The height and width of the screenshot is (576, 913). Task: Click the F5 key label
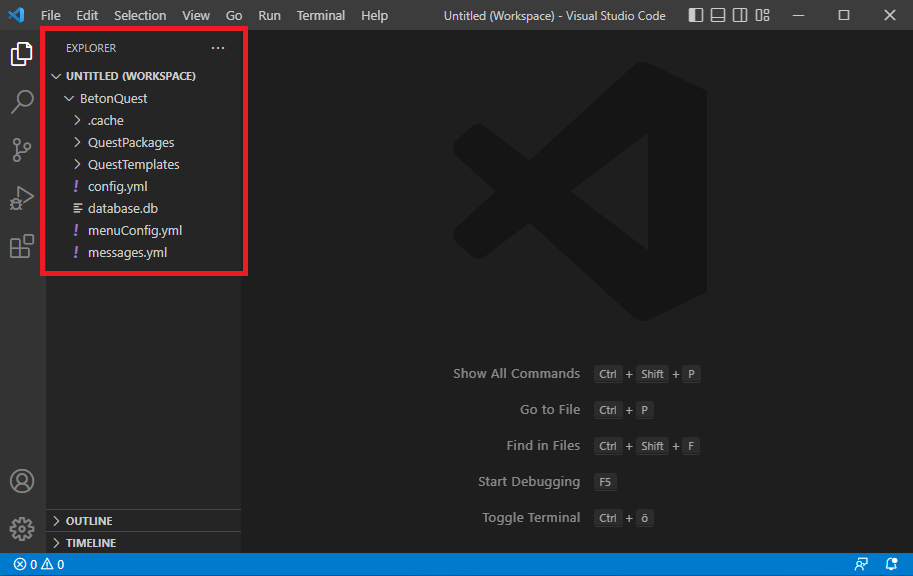click(605, 482)
